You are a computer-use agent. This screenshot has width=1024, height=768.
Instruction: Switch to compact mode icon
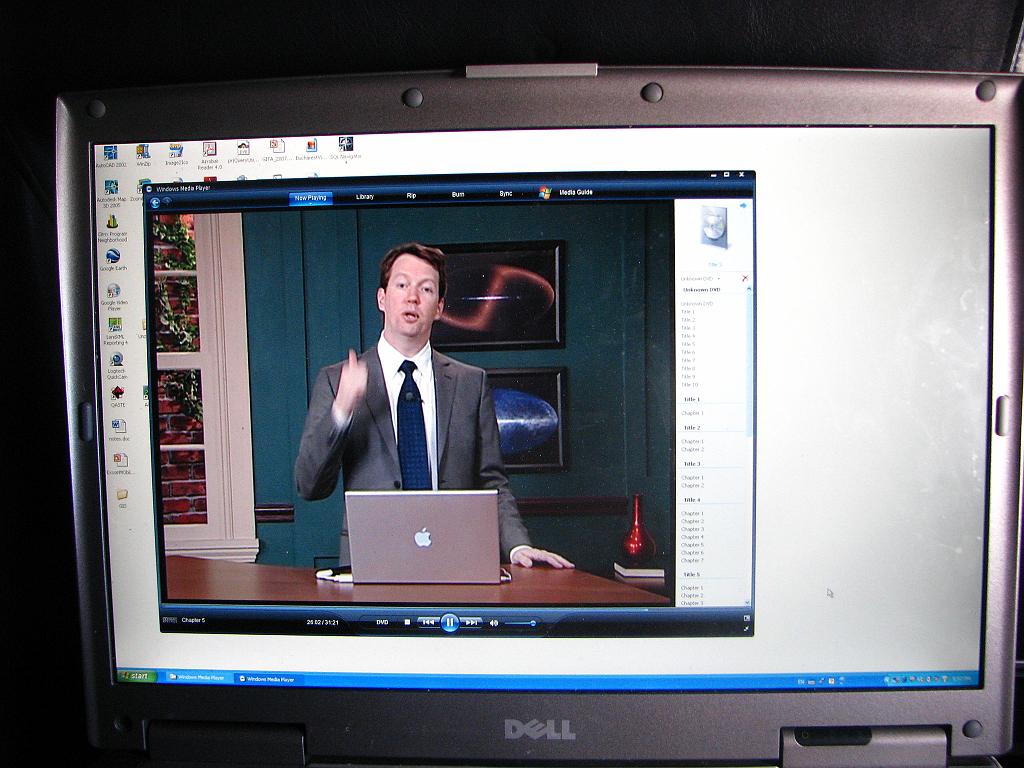(746, 618)
